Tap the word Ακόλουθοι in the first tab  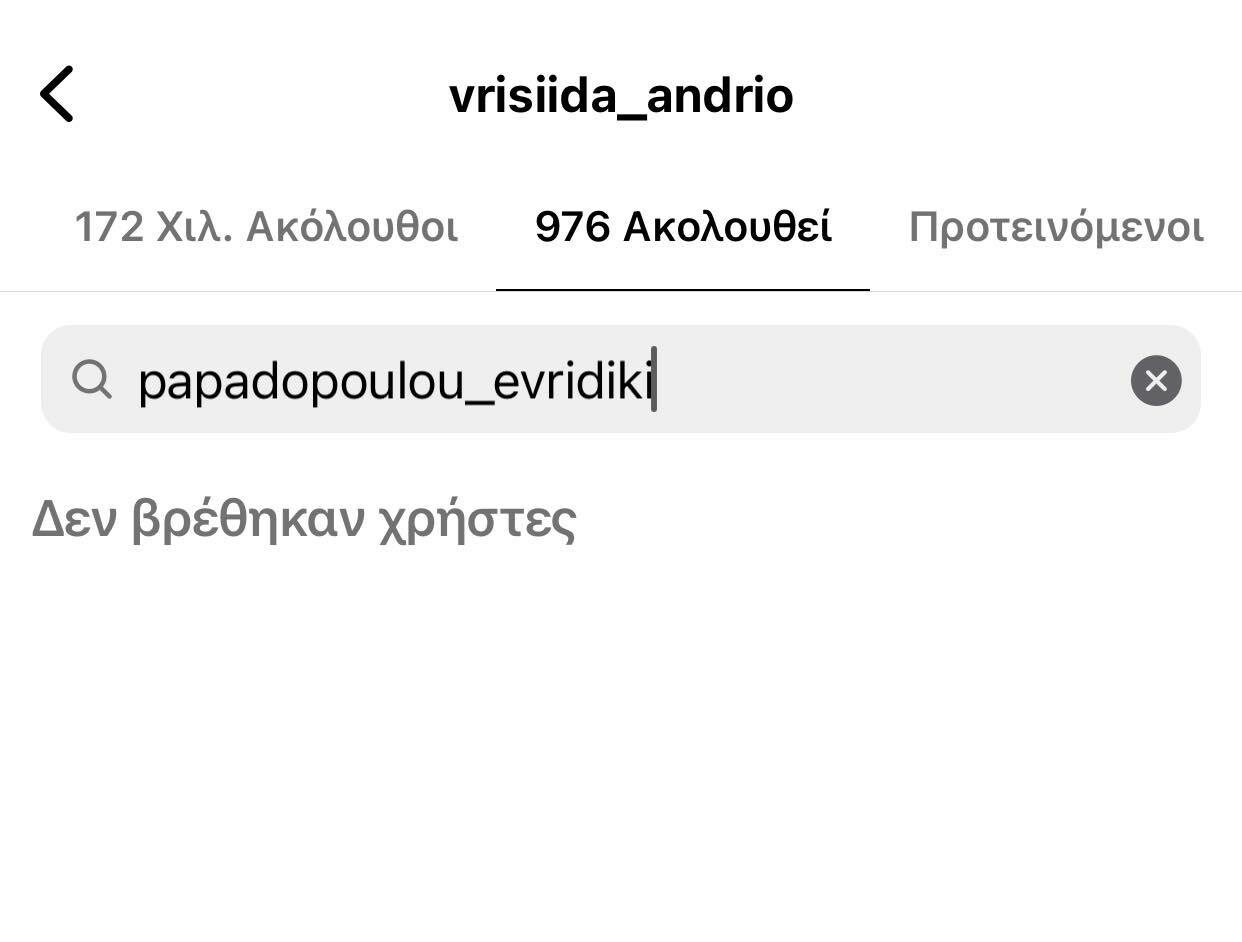point(352,227)
